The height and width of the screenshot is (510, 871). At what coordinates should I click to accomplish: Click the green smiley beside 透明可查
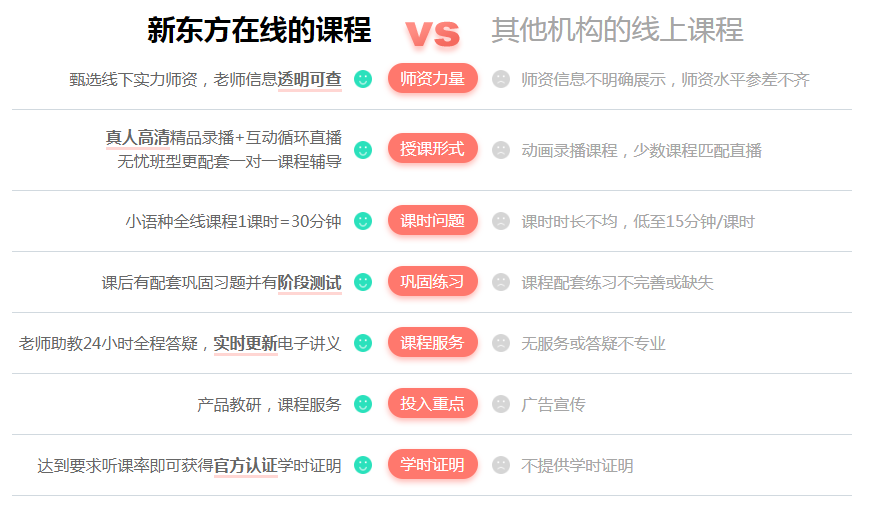click(363, 79)
